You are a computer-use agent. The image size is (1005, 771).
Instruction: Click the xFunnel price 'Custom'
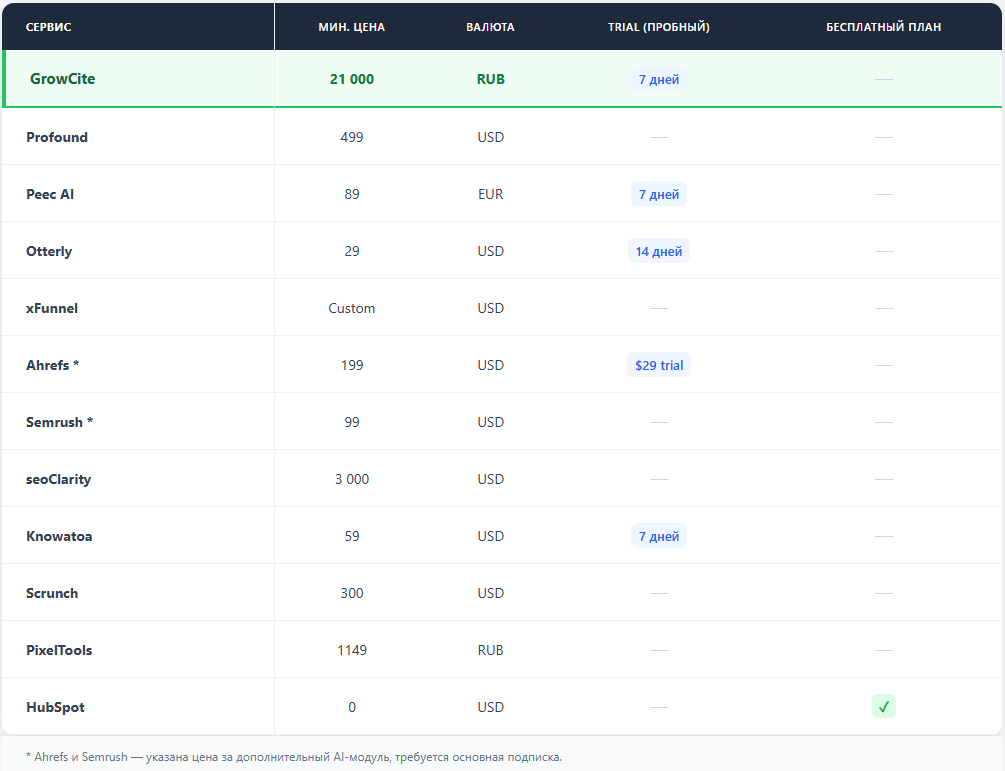pos(352,308)
